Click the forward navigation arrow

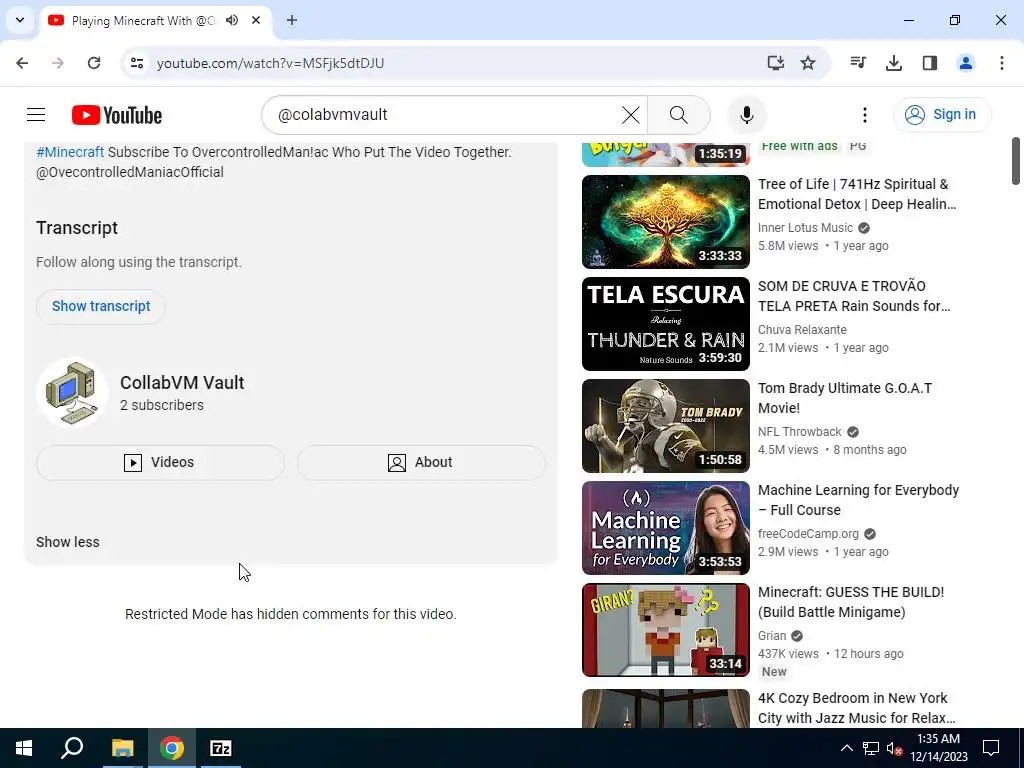(x=58, y=63)
